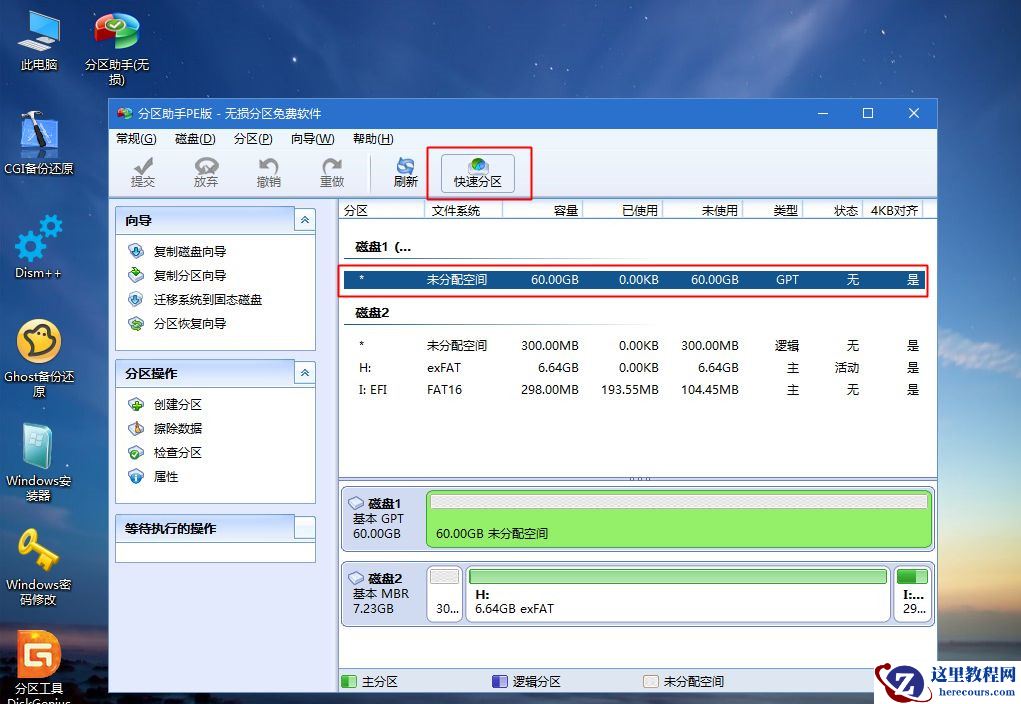Collapse the 向导 sidebar panel
Image resolution: width=1021 pixels, height=704 pixels.
coord(304,220)
